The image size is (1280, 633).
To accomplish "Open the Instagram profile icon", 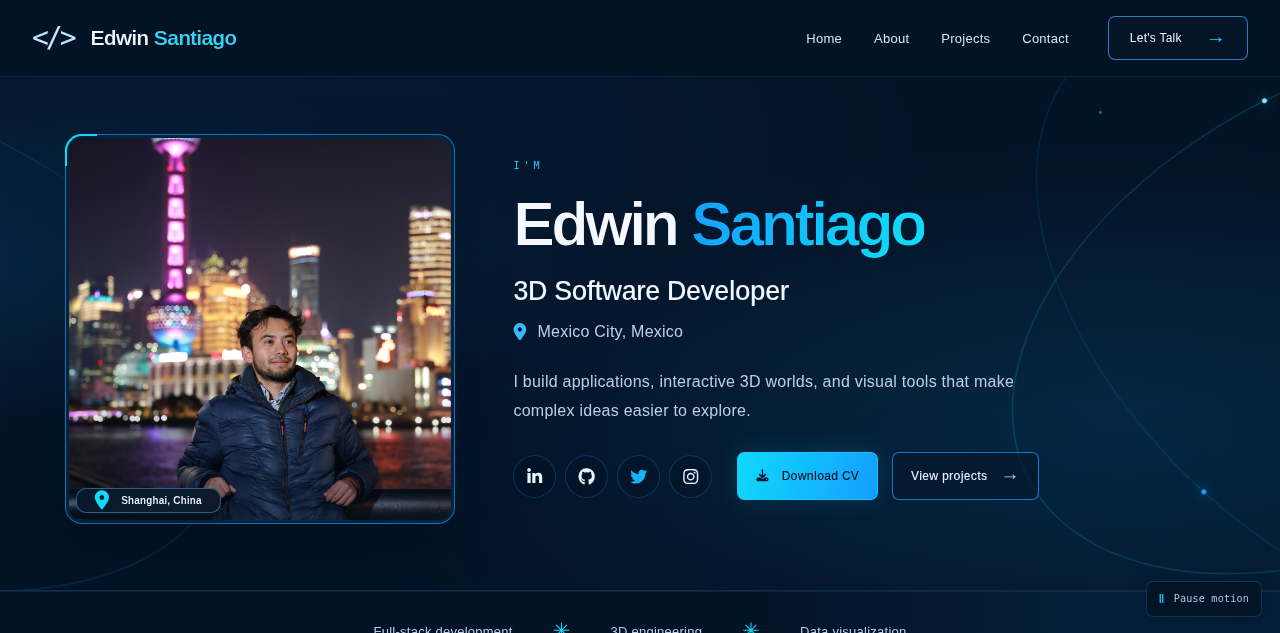I will [x=690, y=476].
